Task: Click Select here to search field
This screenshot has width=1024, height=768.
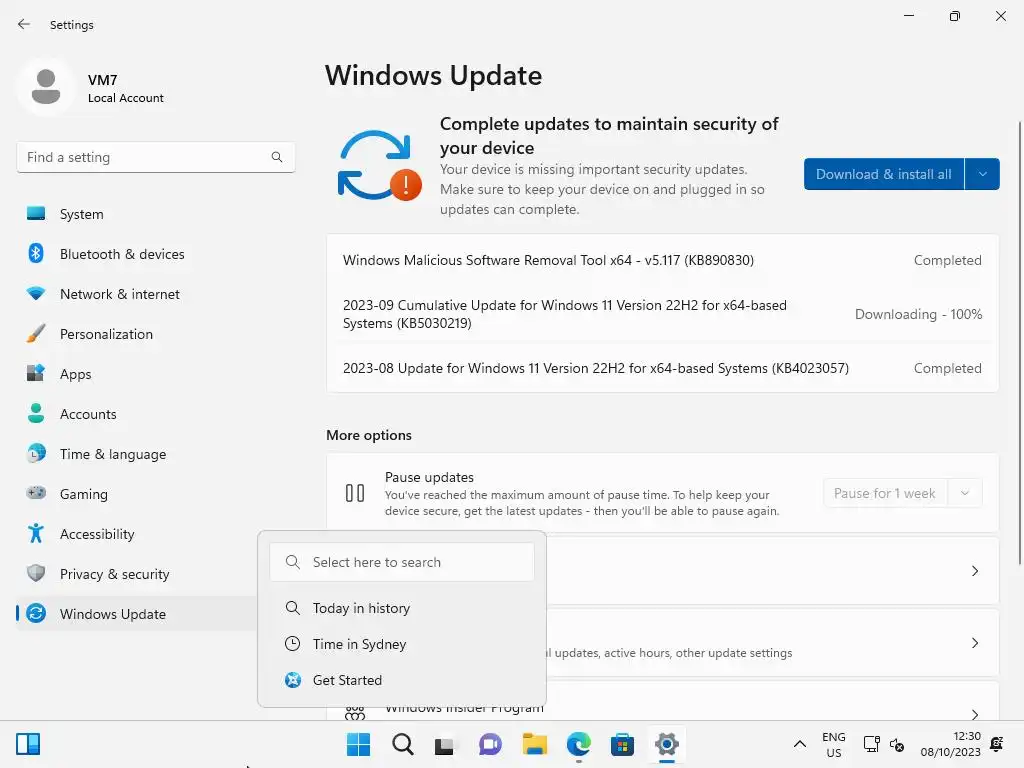Action: click(x=402, y=562)
